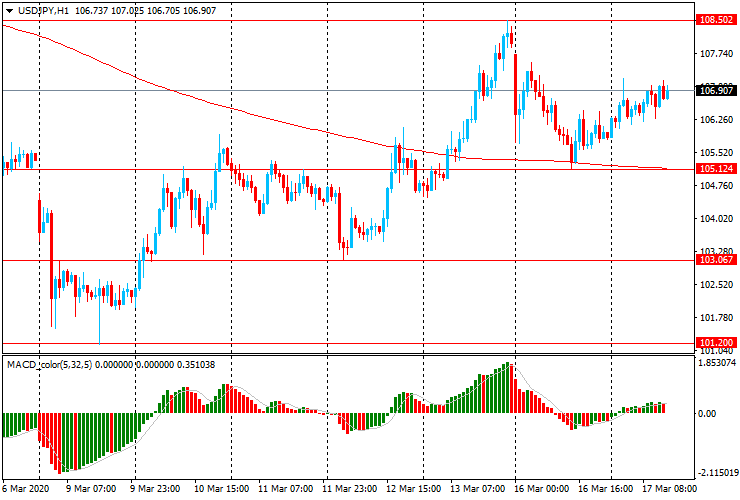The image size is (740, 500).
Task: Click the 17 Mar 08:00 time axis label
Action: 669,488
